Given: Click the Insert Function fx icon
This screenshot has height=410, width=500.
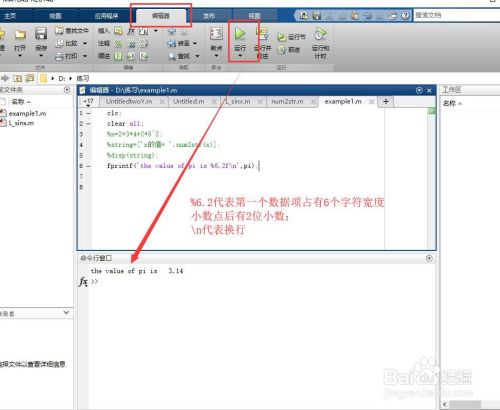Looking at the screenshot, I should pyautogui.click(x=131, y=31).
